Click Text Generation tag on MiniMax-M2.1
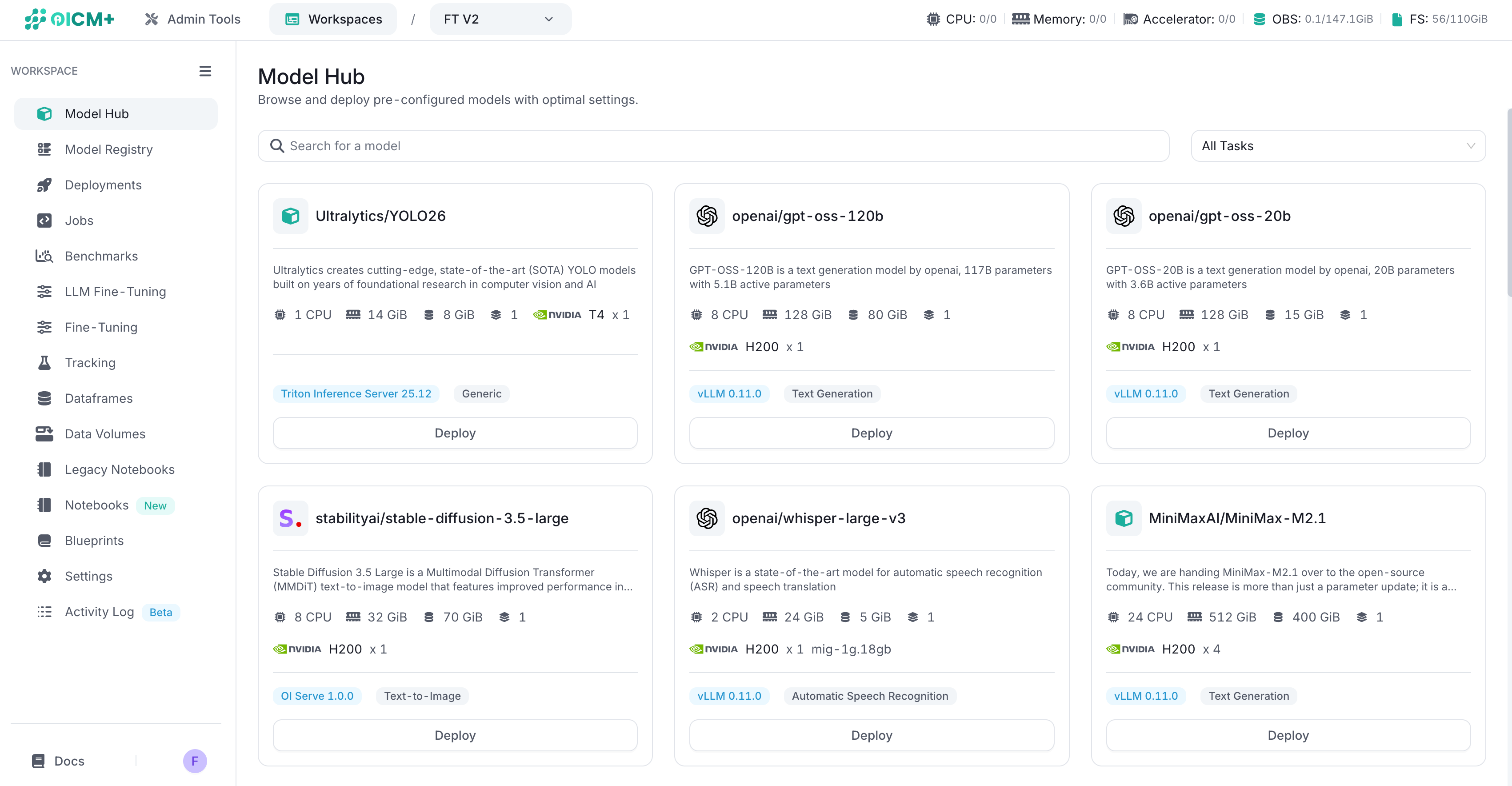The width and height of the screenshot is (1512, 786). pyautogui.click(x=1248, y=696)
